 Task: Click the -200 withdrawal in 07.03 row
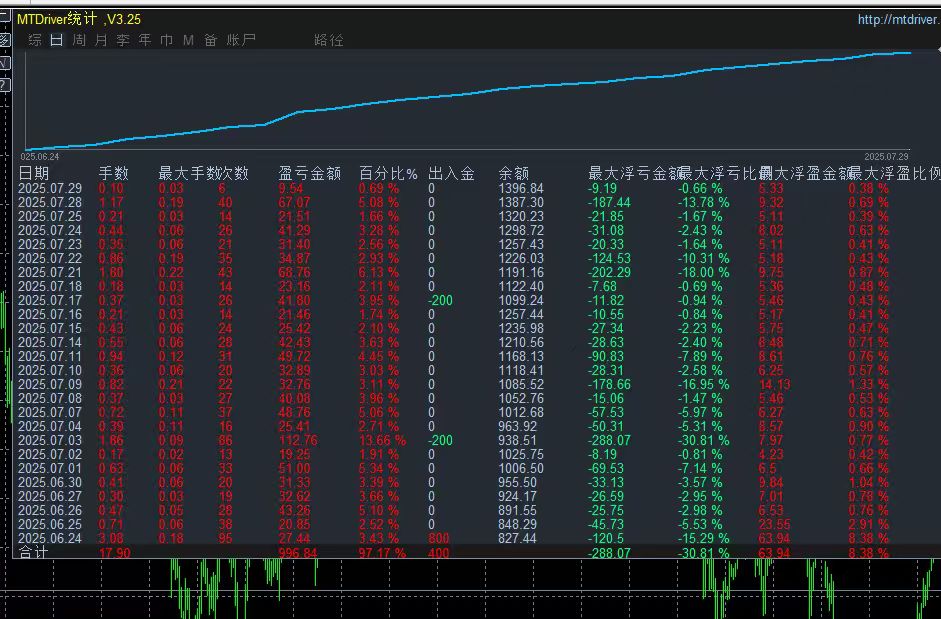click(x=440, y=440)
